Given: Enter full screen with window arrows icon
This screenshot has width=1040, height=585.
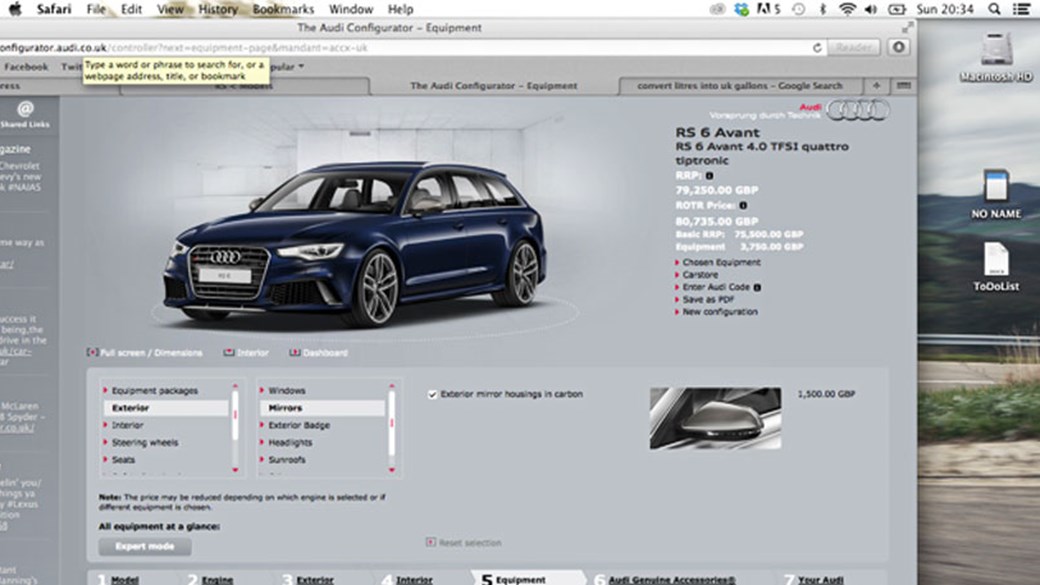Looking at the screenshot, I should point(907,28).
